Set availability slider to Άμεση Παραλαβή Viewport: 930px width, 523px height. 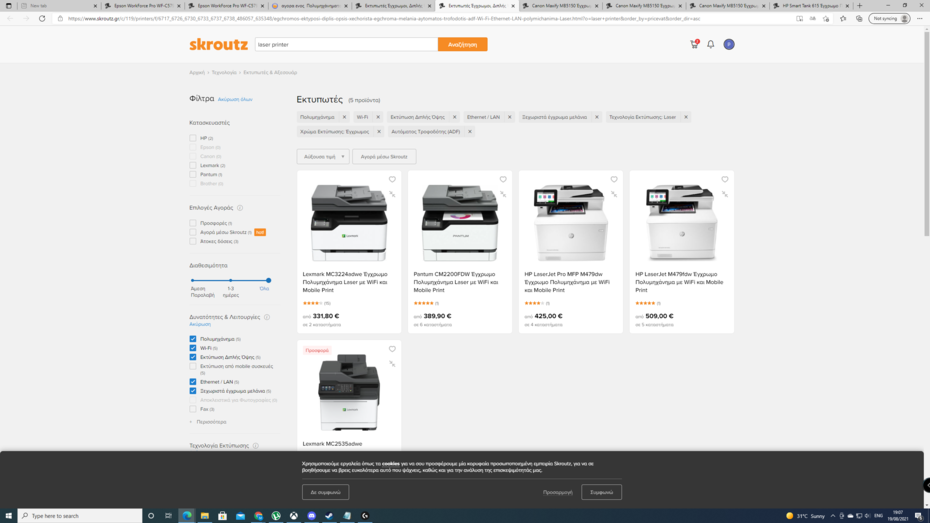[x=193, y=280]
